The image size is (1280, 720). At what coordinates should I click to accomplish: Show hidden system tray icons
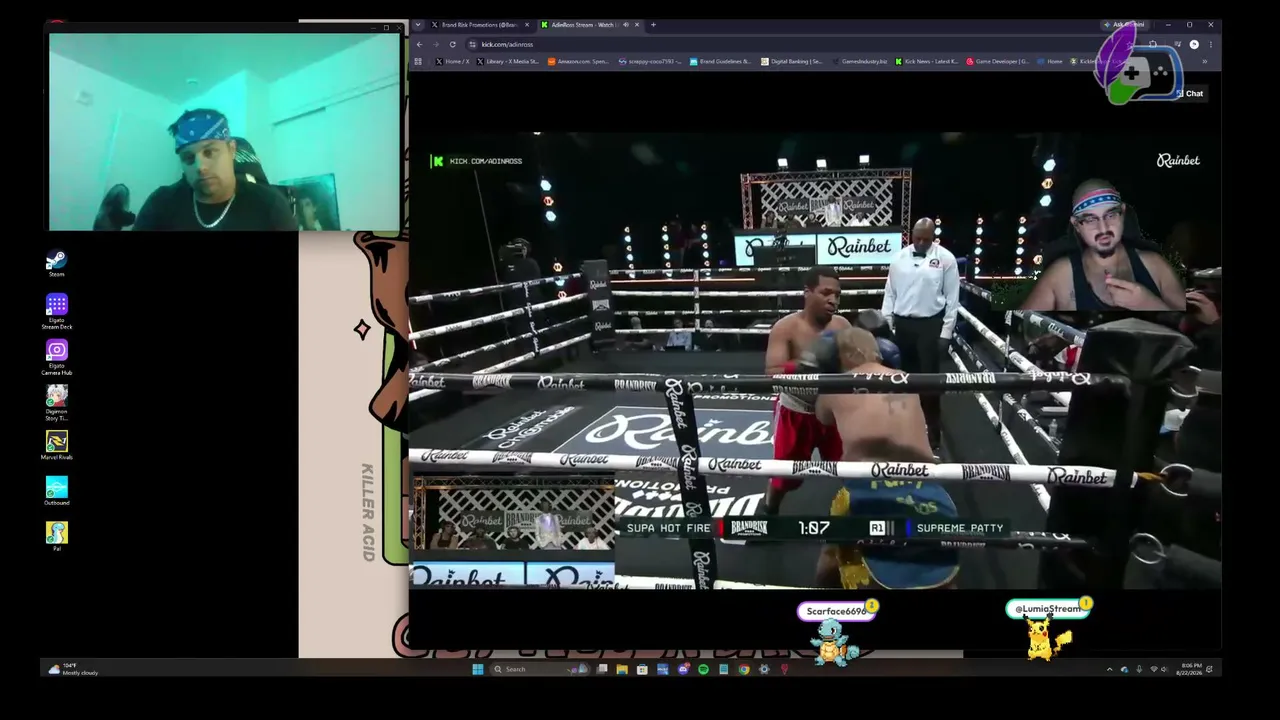coord(1109,669)
